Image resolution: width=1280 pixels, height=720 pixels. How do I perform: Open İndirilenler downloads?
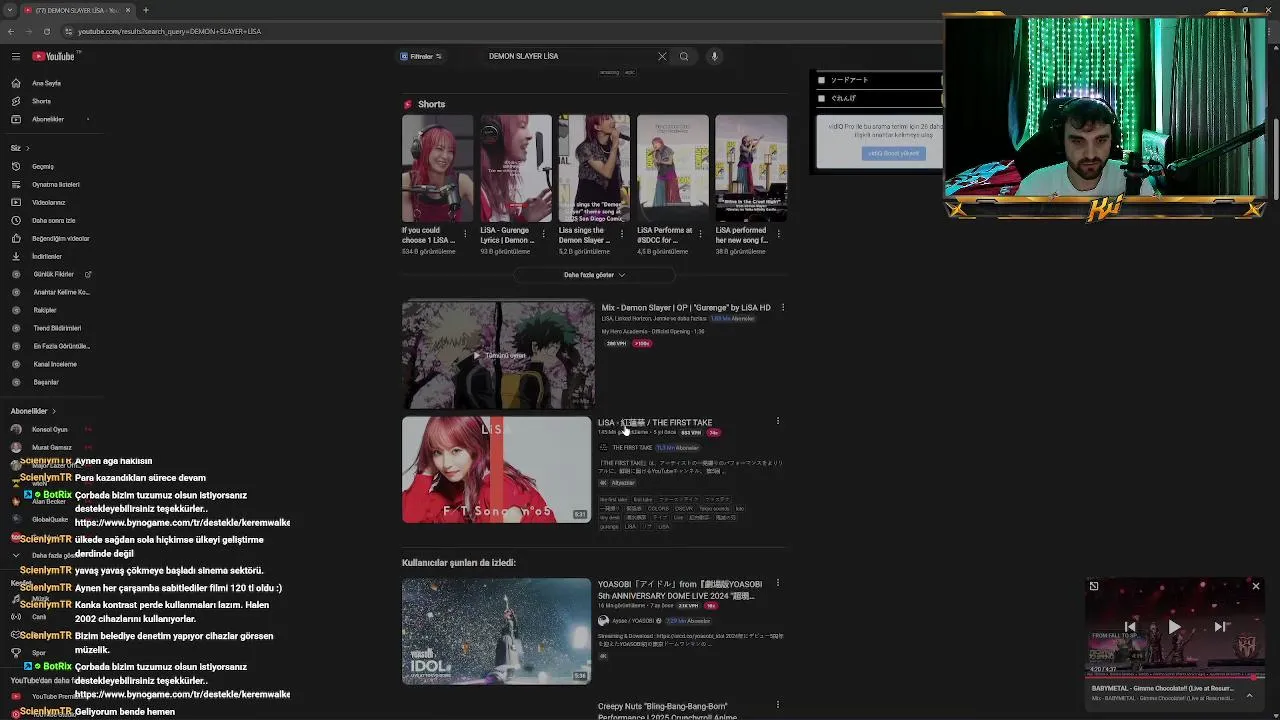click(x=46, y=256)
